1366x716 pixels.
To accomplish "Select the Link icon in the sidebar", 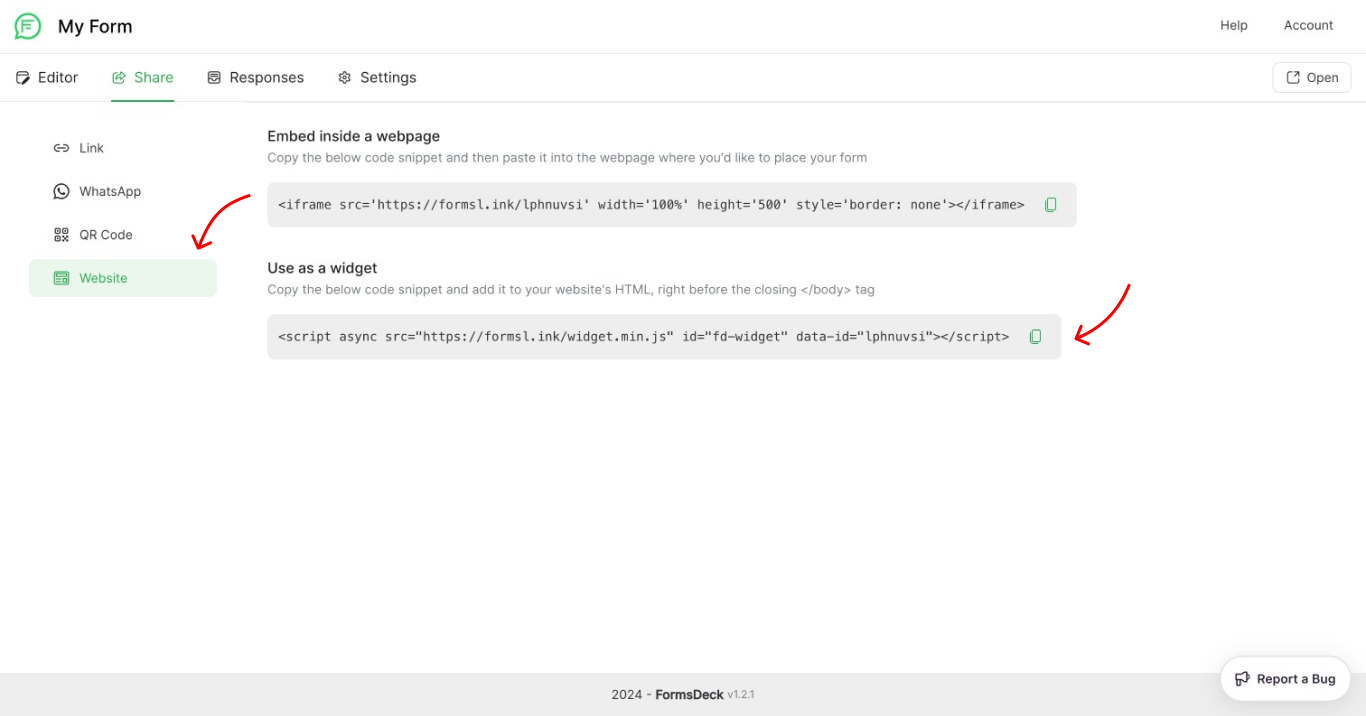I will coord(61,147).
